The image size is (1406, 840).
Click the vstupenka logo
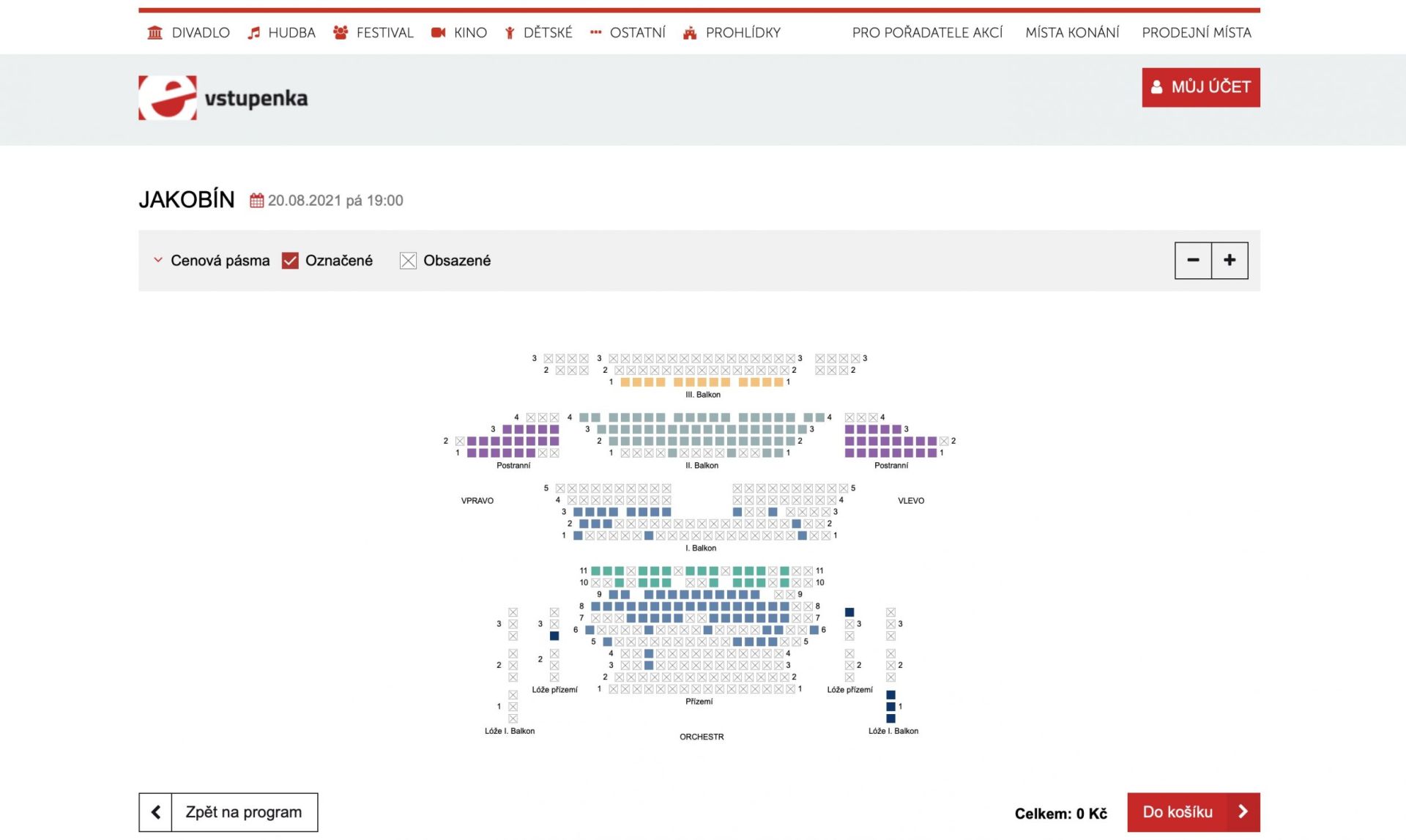pyautogui.click(x=223, y=98)
